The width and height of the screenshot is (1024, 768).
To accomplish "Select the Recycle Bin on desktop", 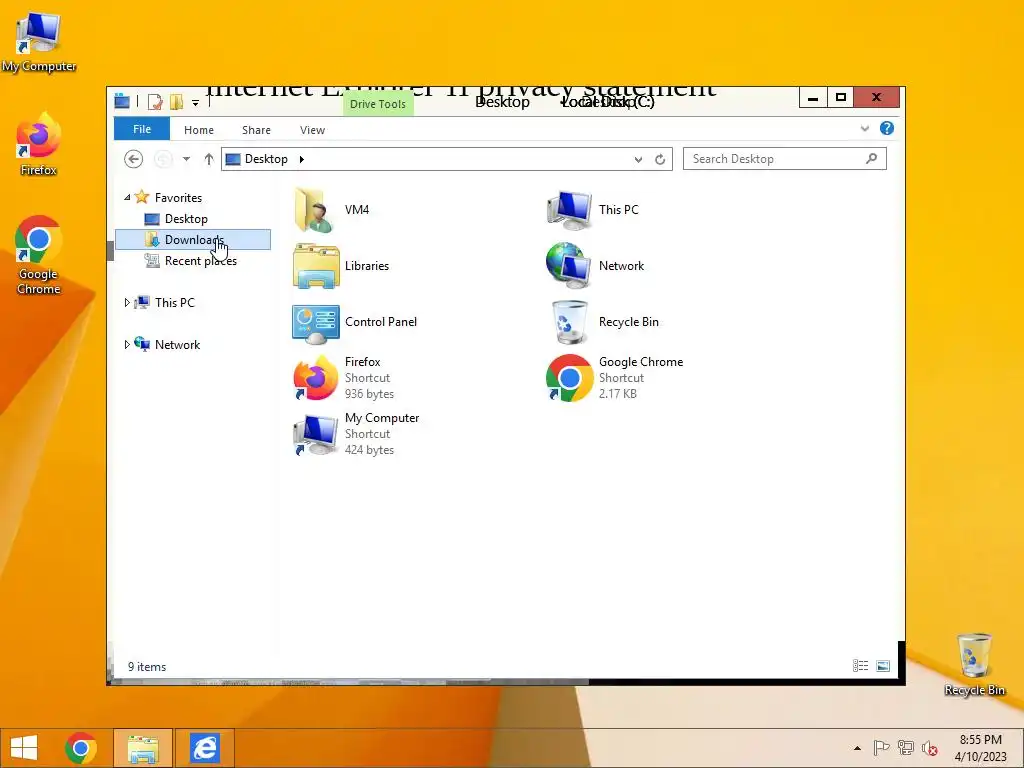I will click(x=974, y=665).
